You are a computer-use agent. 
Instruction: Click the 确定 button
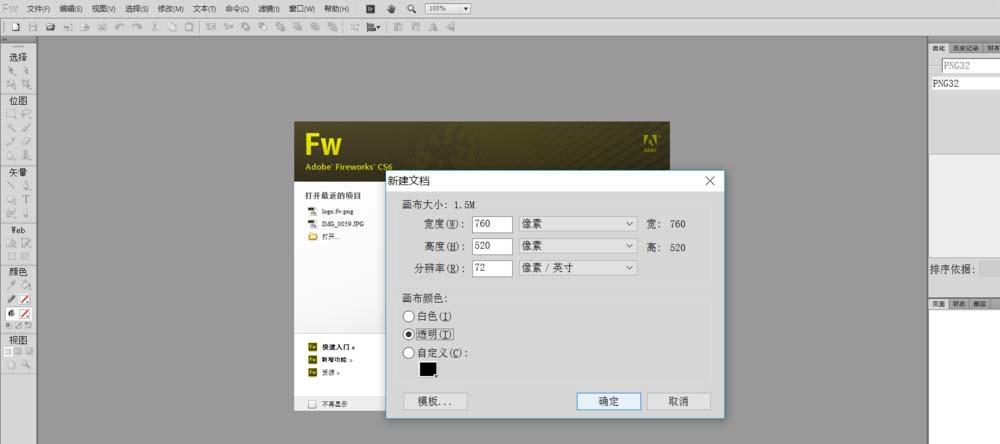tap(608, 401)
